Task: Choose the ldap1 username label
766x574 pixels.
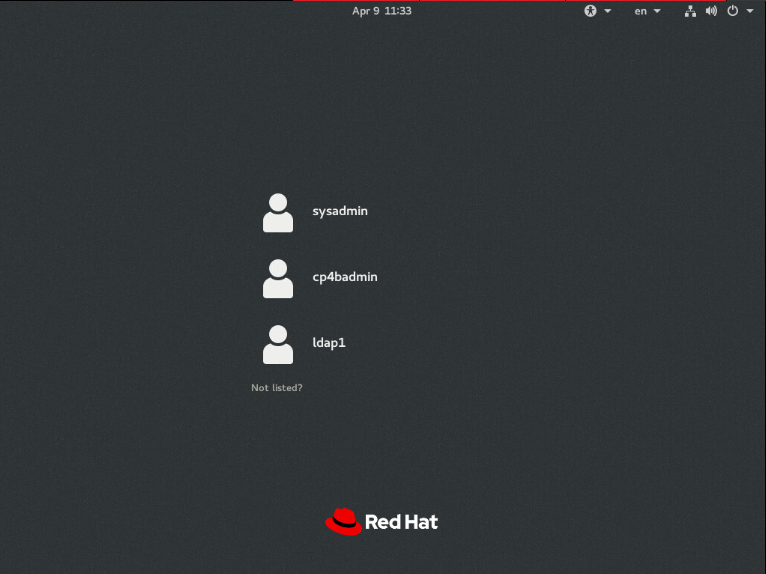Action: [329, 342]
